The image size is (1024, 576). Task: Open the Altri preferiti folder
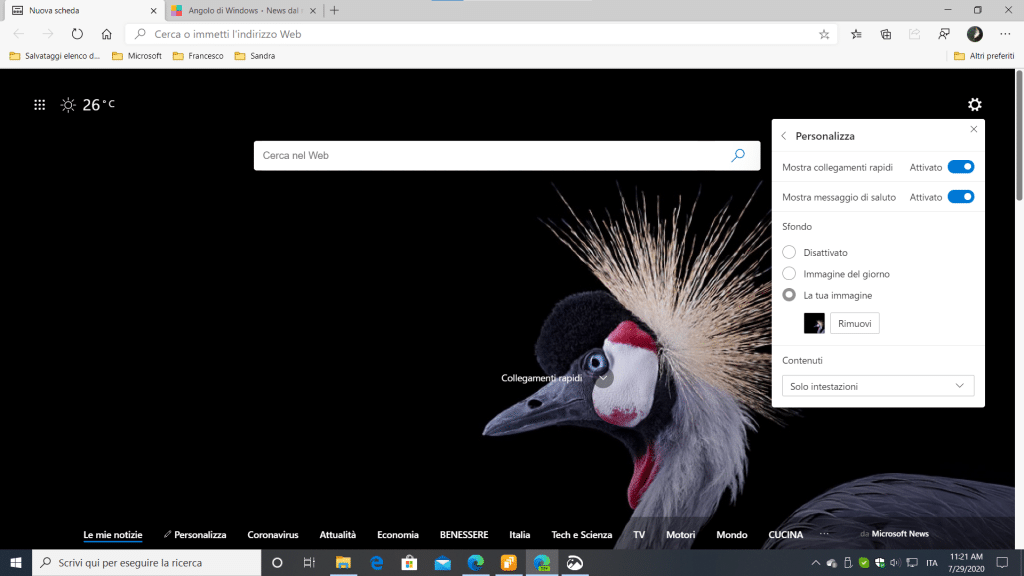pos(984,56)
